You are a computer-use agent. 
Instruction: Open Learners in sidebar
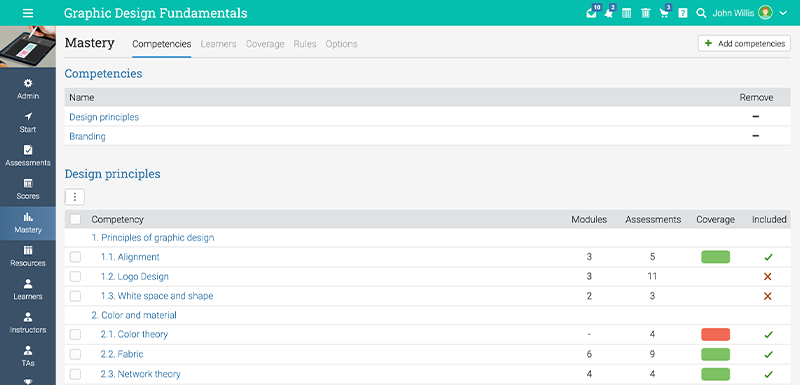tap(28, 290)
